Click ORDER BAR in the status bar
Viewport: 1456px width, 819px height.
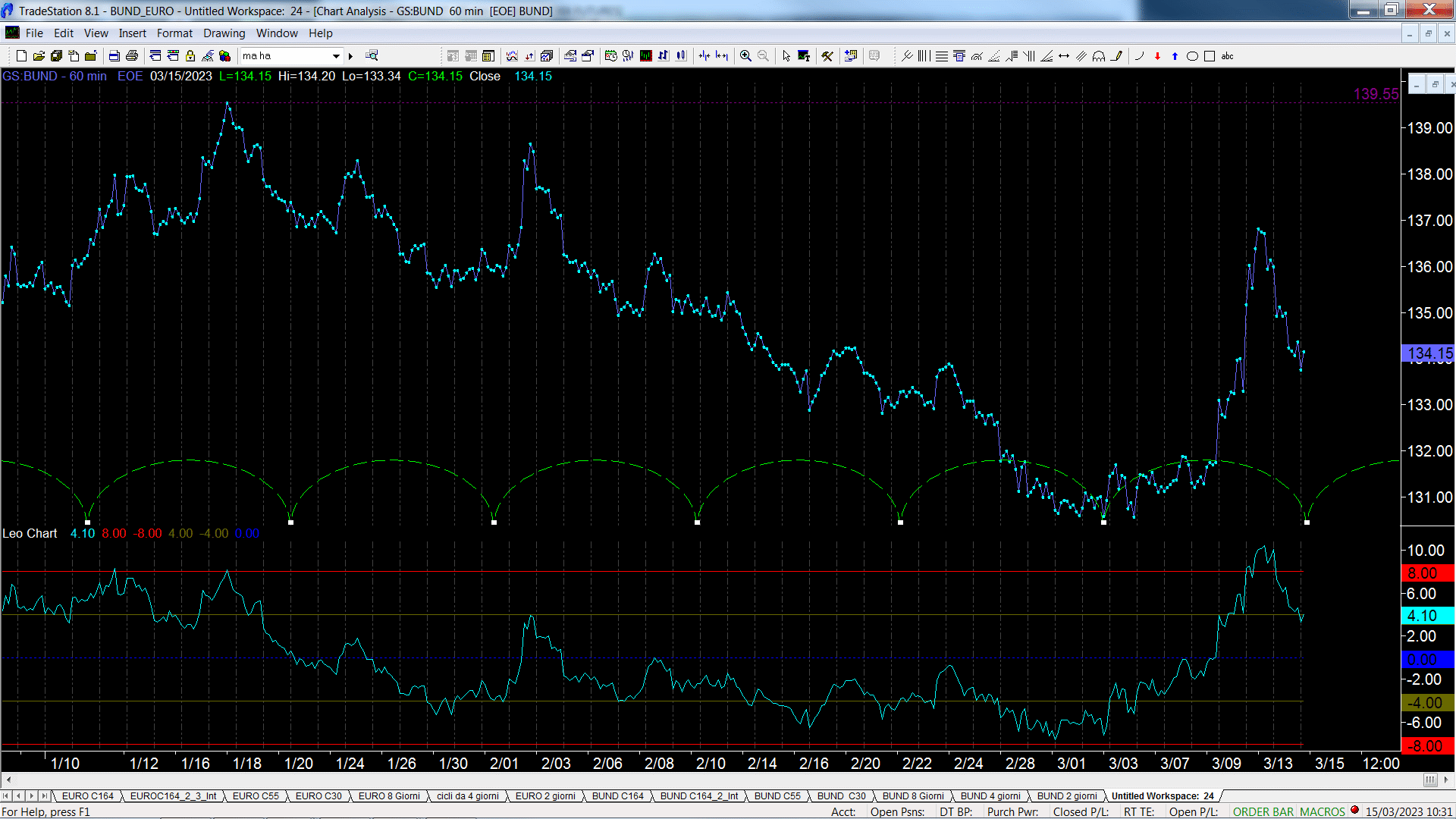pos(1263,812)
